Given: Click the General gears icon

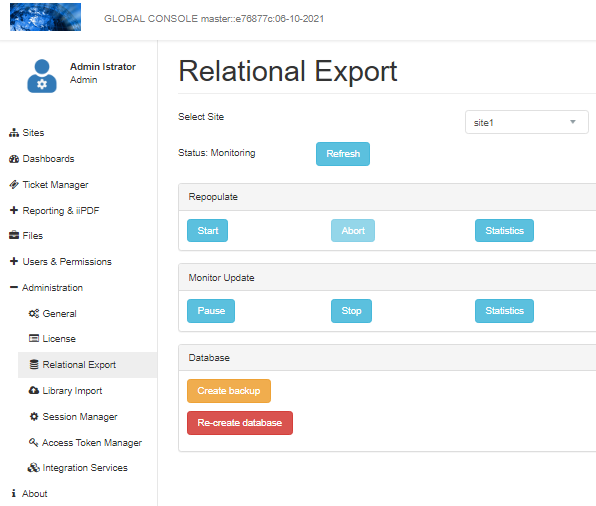Looking at the screenshot, I should [34, 314].
